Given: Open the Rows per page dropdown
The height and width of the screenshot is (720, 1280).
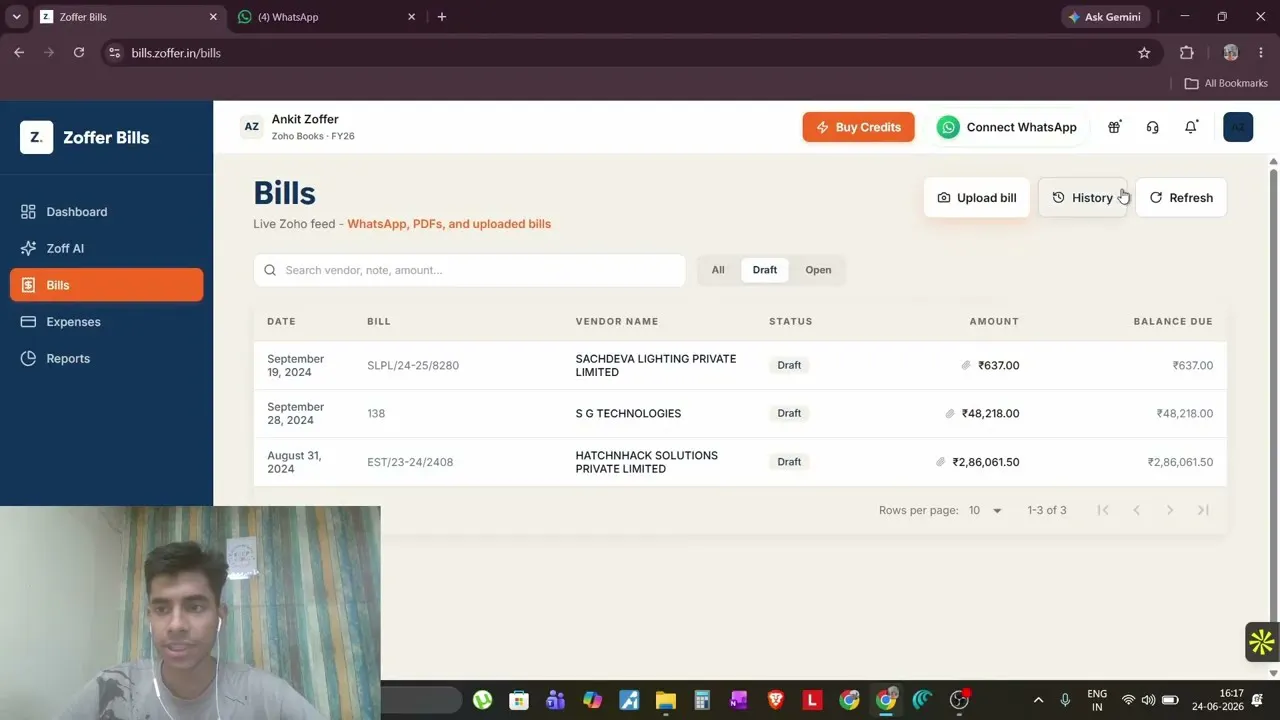Looking at the screenshot, I should coord(985,510).
